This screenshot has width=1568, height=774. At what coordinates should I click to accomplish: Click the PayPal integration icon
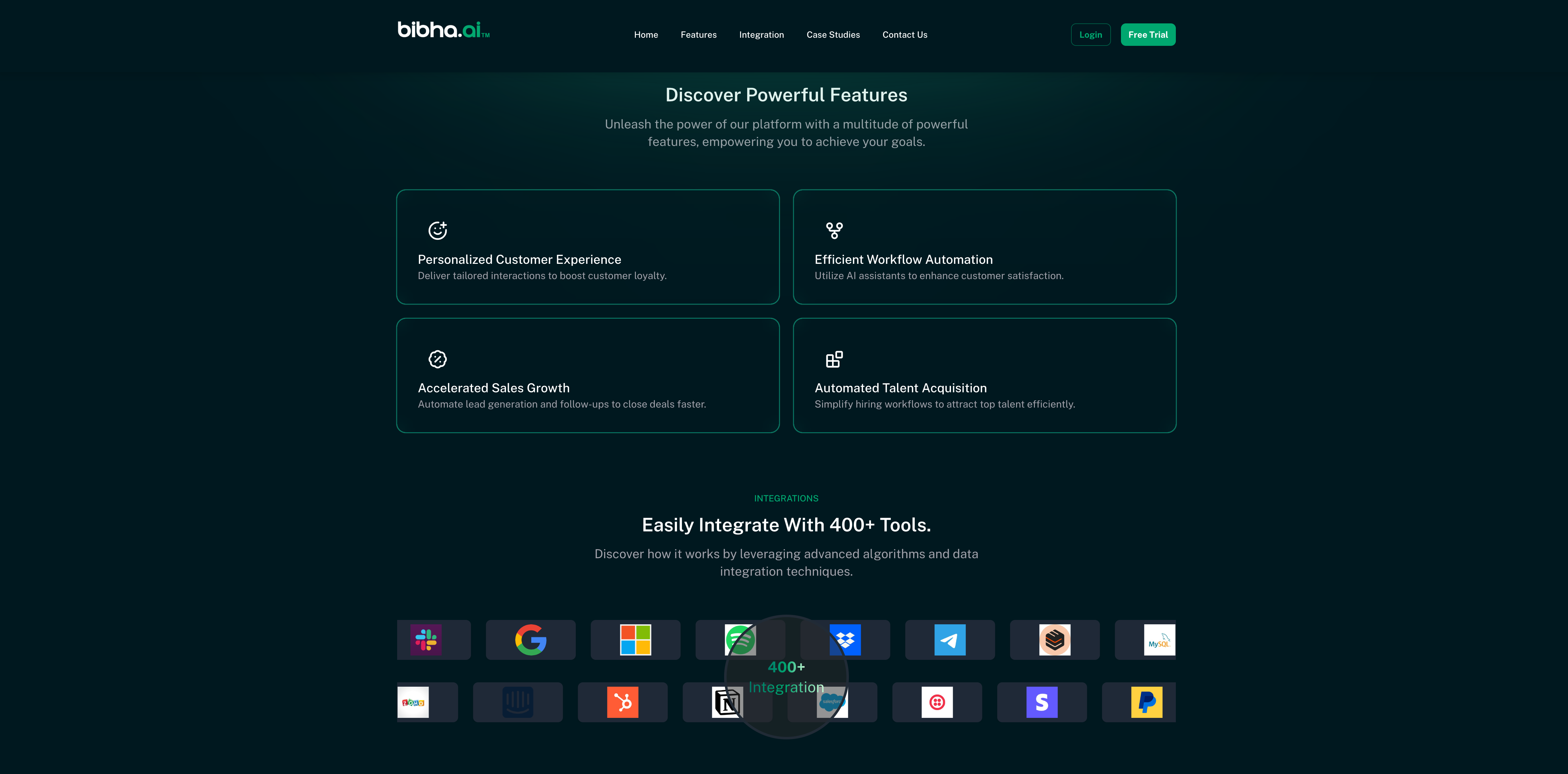[1146, 702]
